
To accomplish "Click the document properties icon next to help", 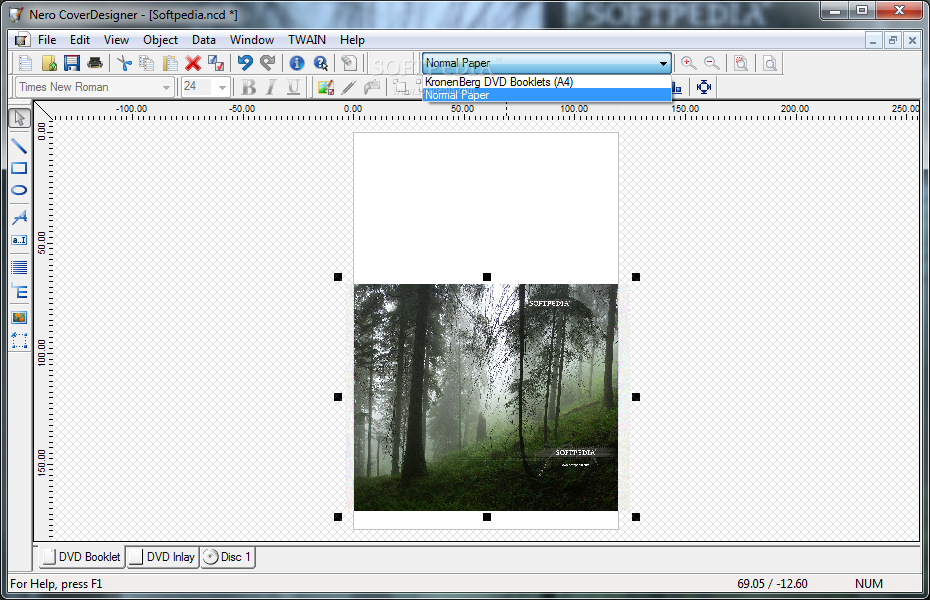I will 349,63.
